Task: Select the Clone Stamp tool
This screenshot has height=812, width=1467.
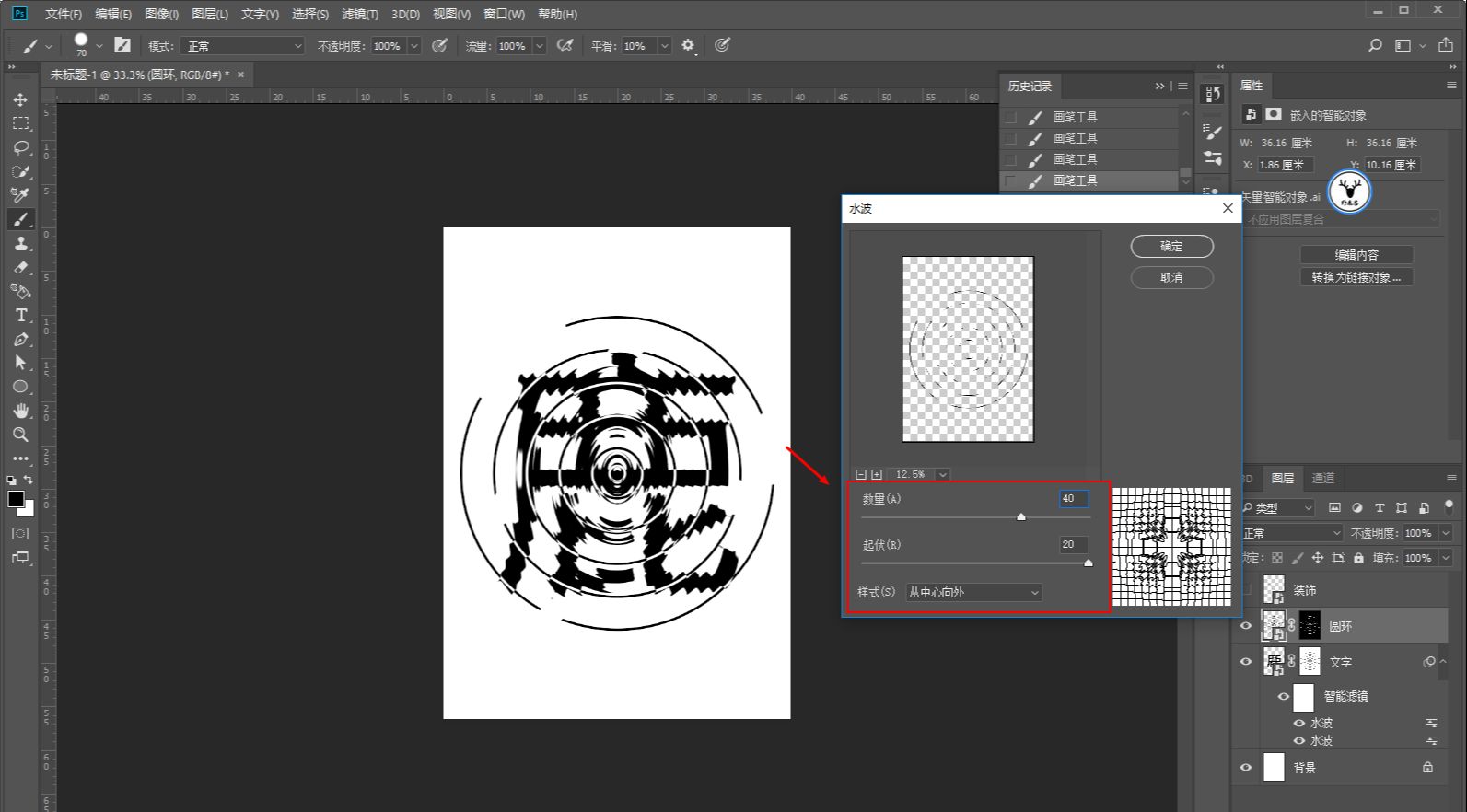Action: click(x=20, y=243)
